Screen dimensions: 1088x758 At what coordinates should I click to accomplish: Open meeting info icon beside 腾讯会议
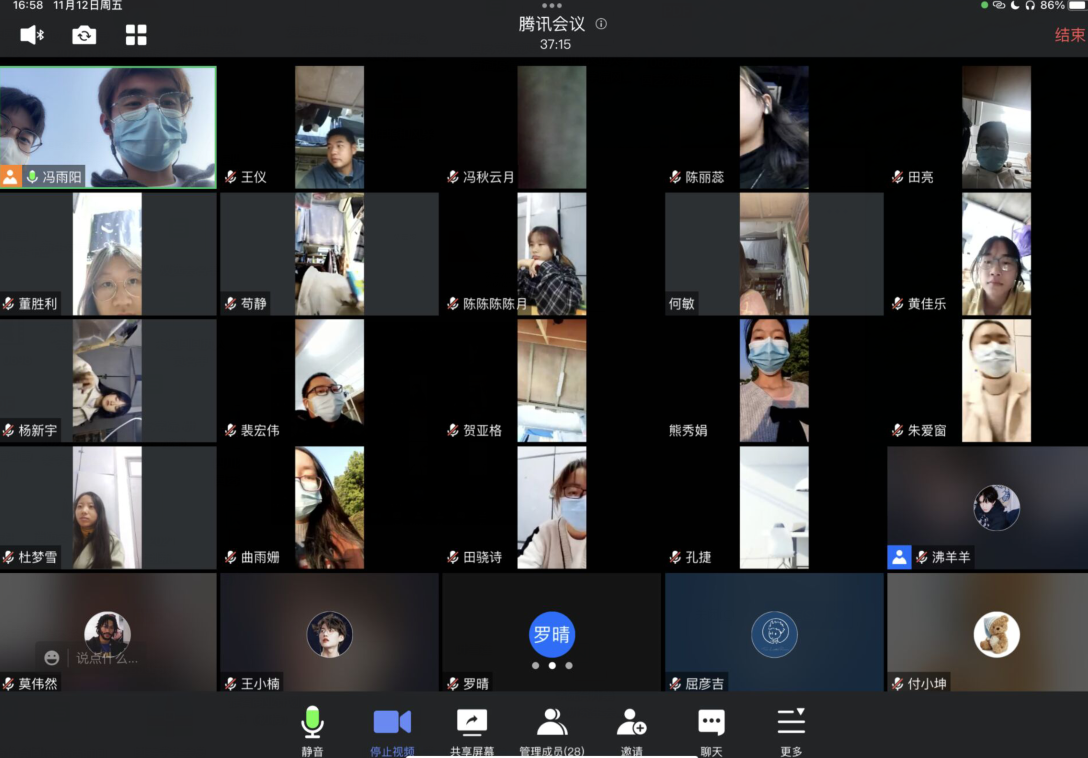601,24
